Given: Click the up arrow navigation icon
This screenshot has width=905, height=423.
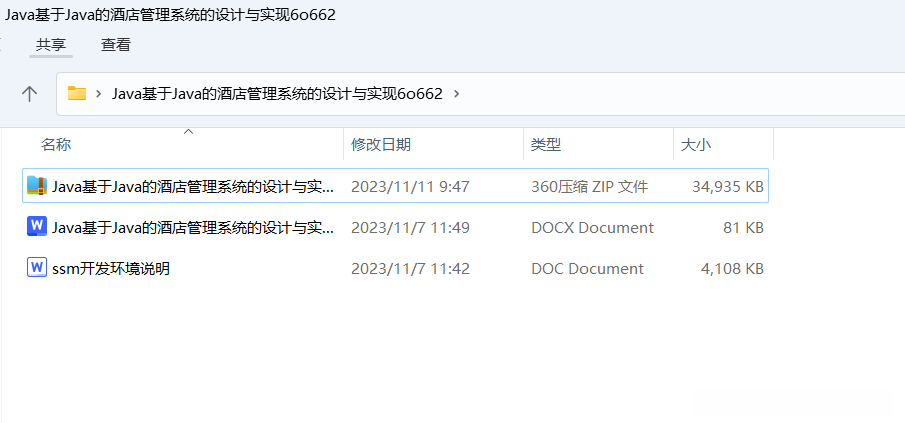Looking at the screenshot, I should [x=29, y=93].
